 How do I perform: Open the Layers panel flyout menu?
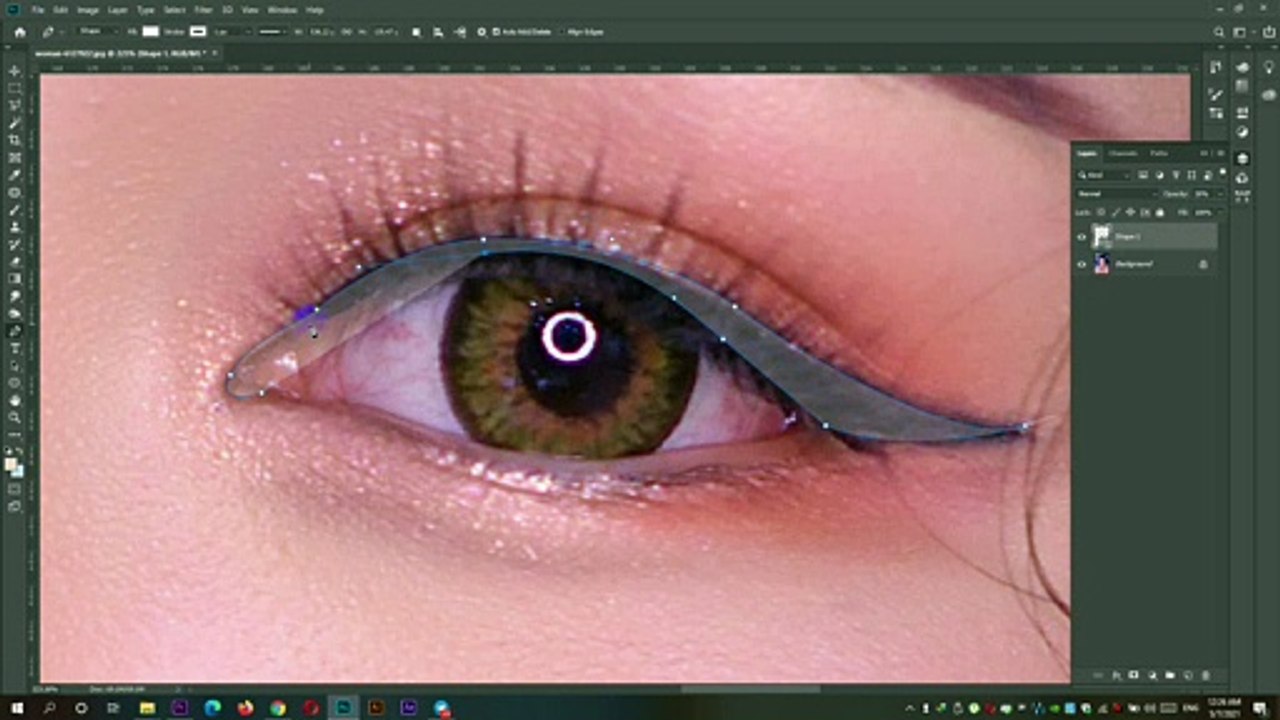(x=1220, y=153)
